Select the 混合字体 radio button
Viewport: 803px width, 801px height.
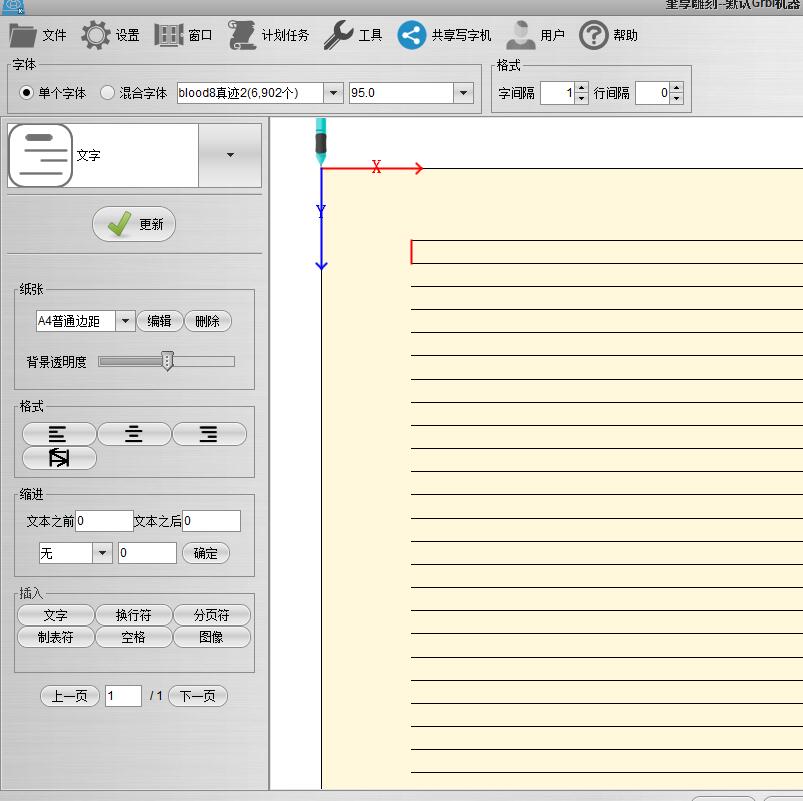coord(107,93)
